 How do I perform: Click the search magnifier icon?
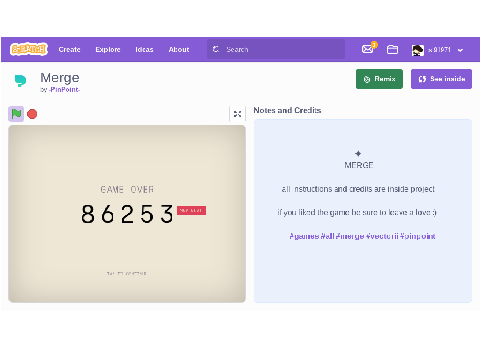[216, 49]
